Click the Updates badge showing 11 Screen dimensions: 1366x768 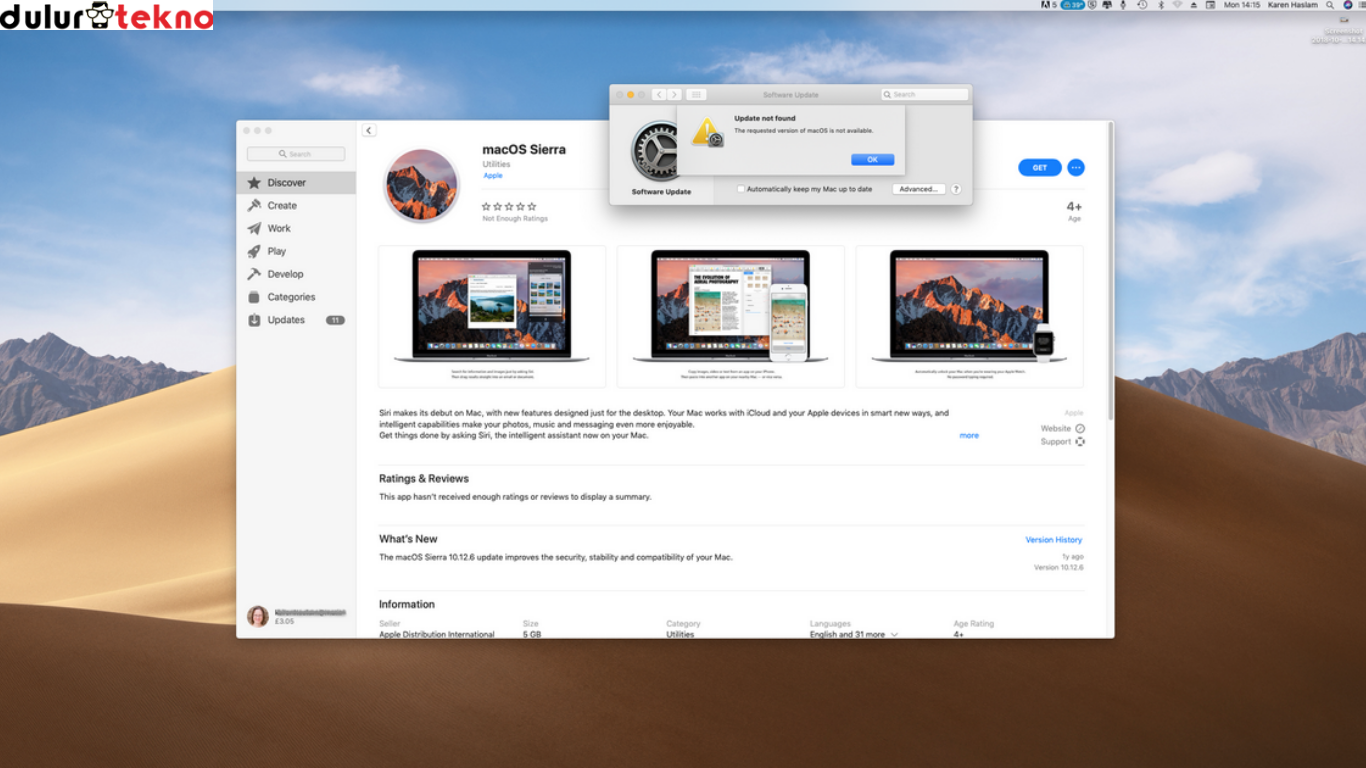point(335,320)
